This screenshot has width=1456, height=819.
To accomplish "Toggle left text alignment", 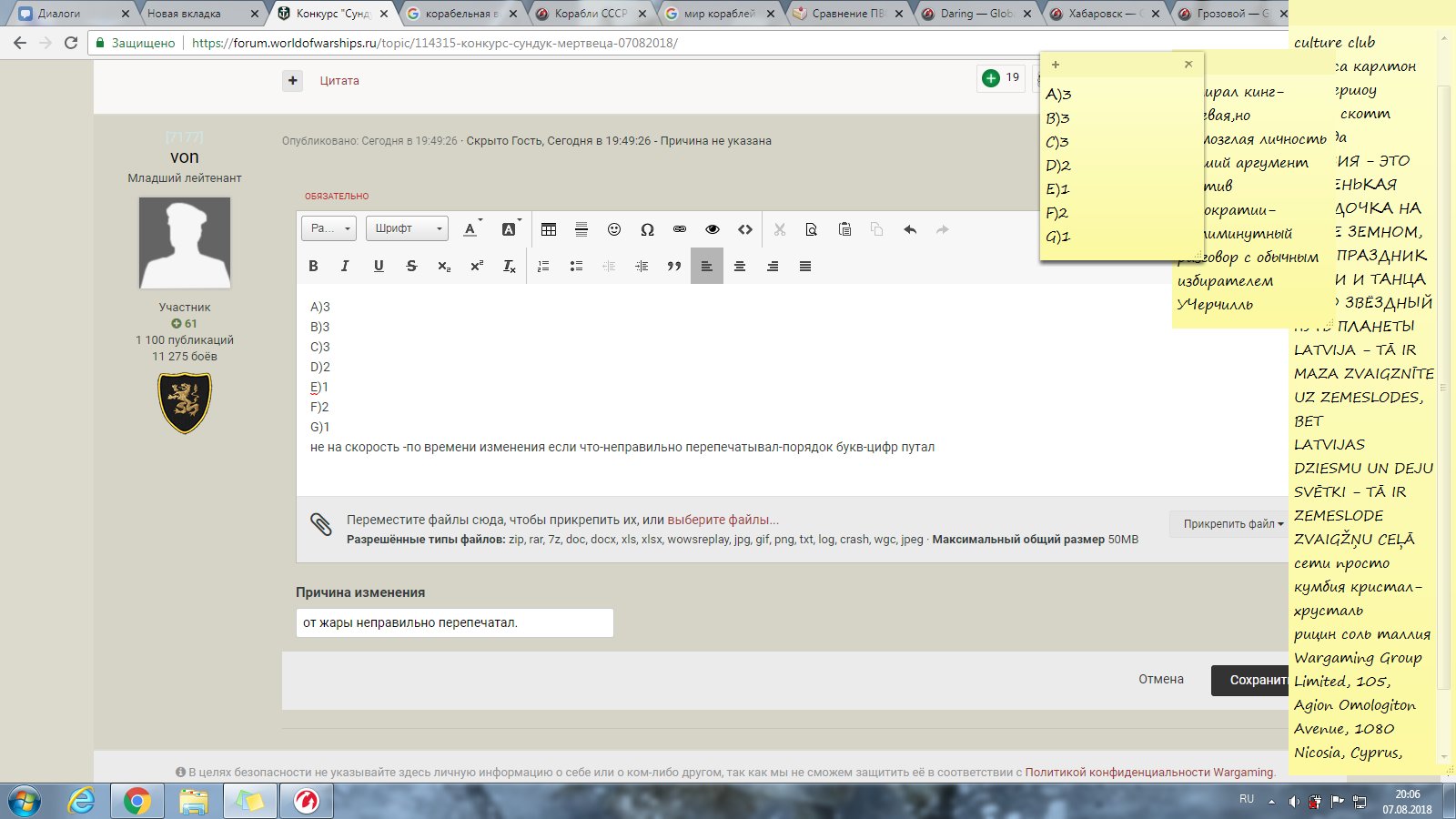I will point(707,266).
